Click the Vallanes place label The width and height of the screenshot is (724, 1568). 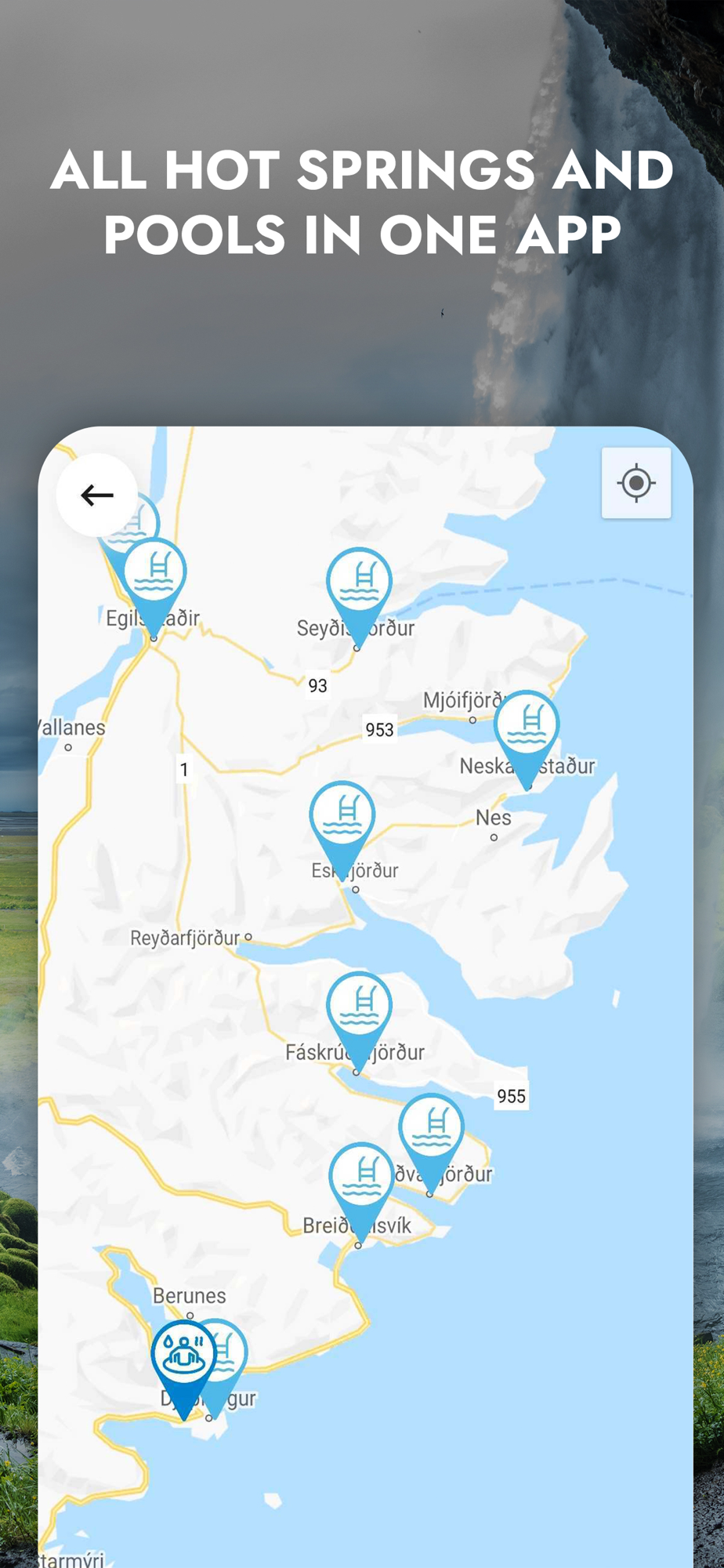click(71, 728)
